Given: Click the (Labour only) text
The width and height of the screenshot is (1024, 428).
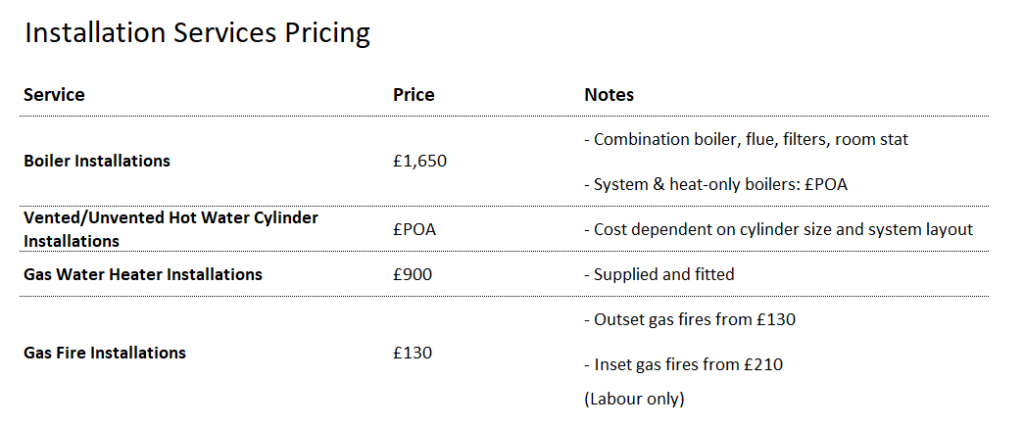Looking at the screenshot, I should point(634,399).
